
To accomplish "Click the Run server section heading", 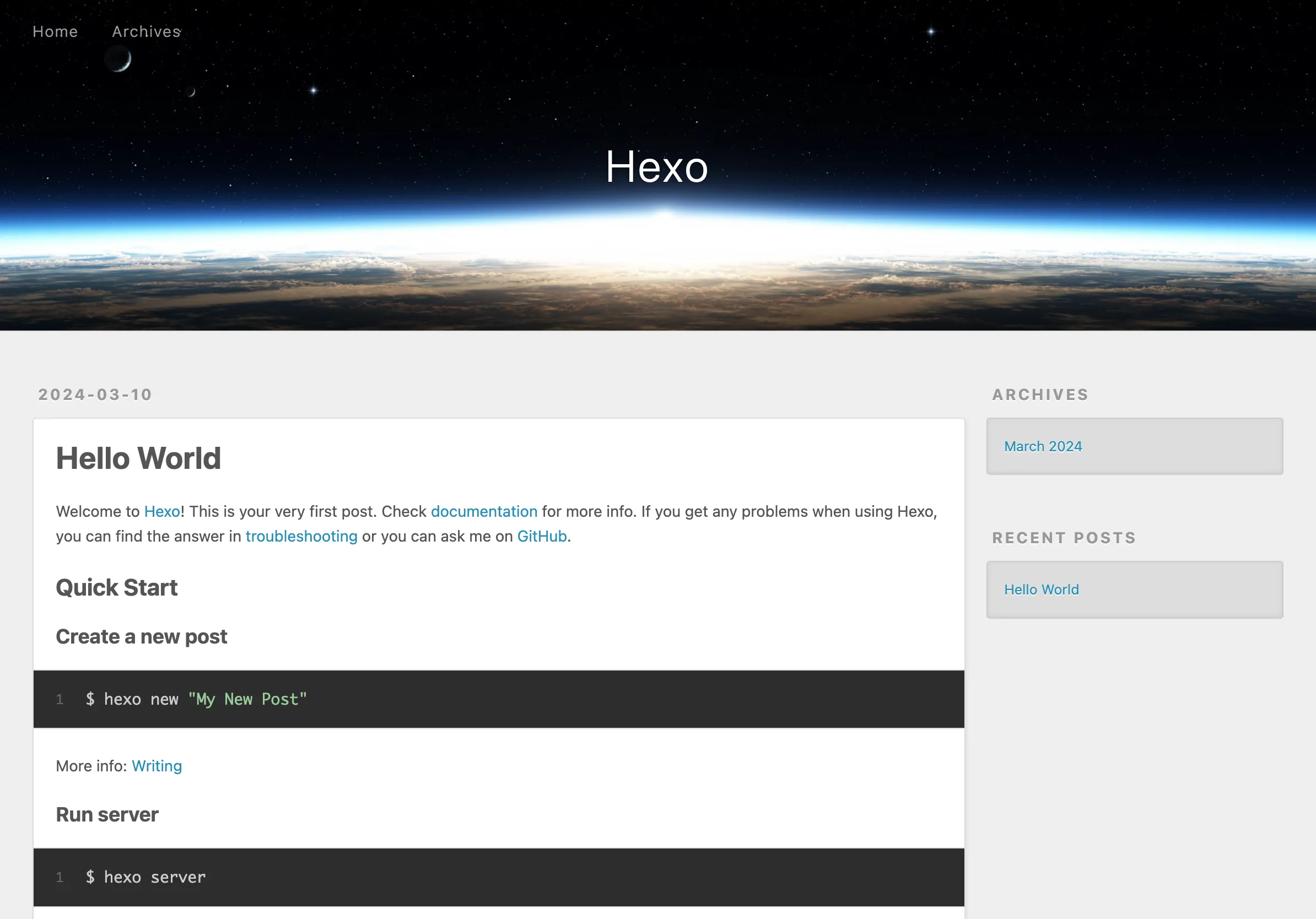I will pyautogui.click(x=106, y=814).
